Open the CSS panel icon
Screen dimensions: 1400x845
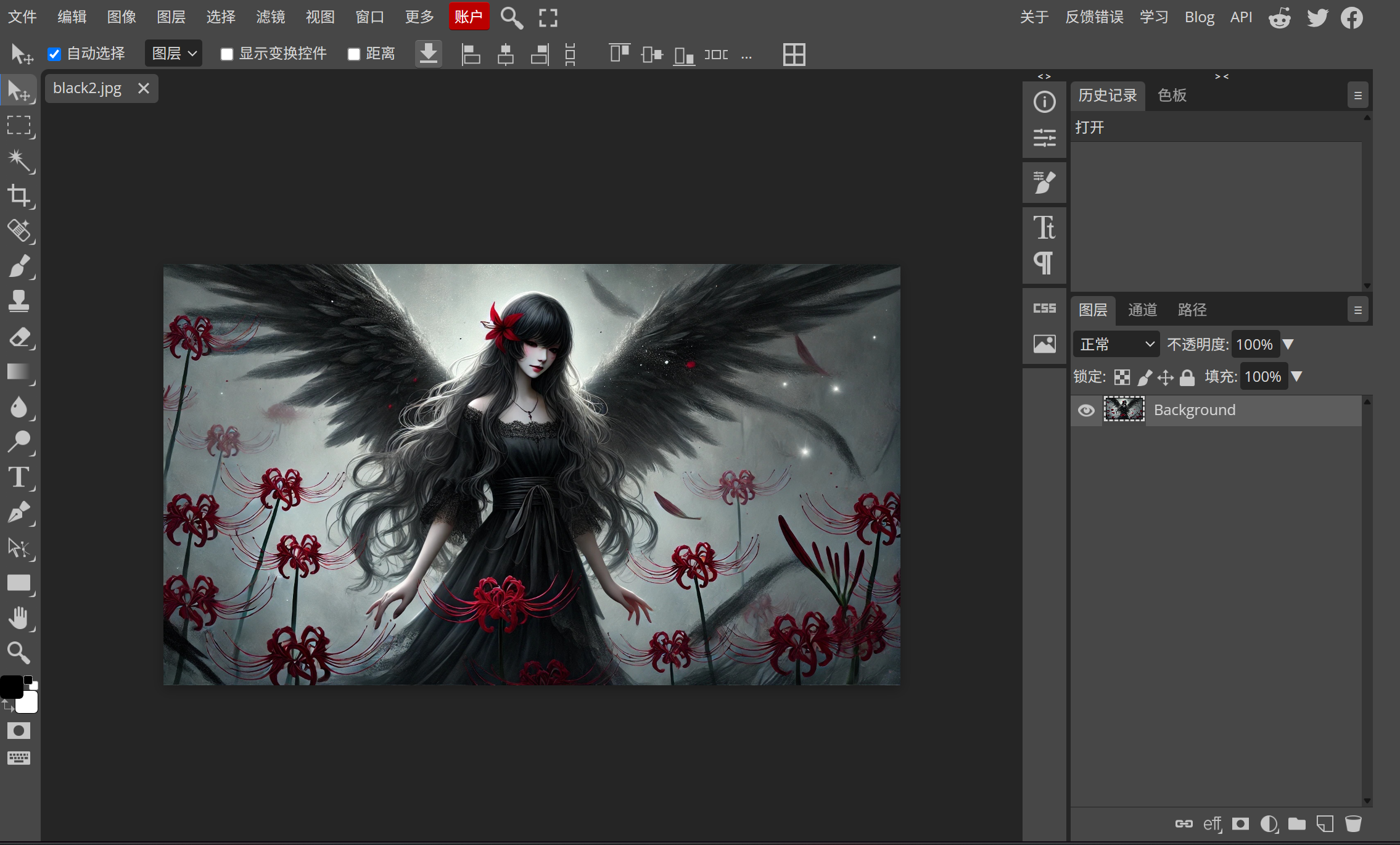click(1044, 308)
